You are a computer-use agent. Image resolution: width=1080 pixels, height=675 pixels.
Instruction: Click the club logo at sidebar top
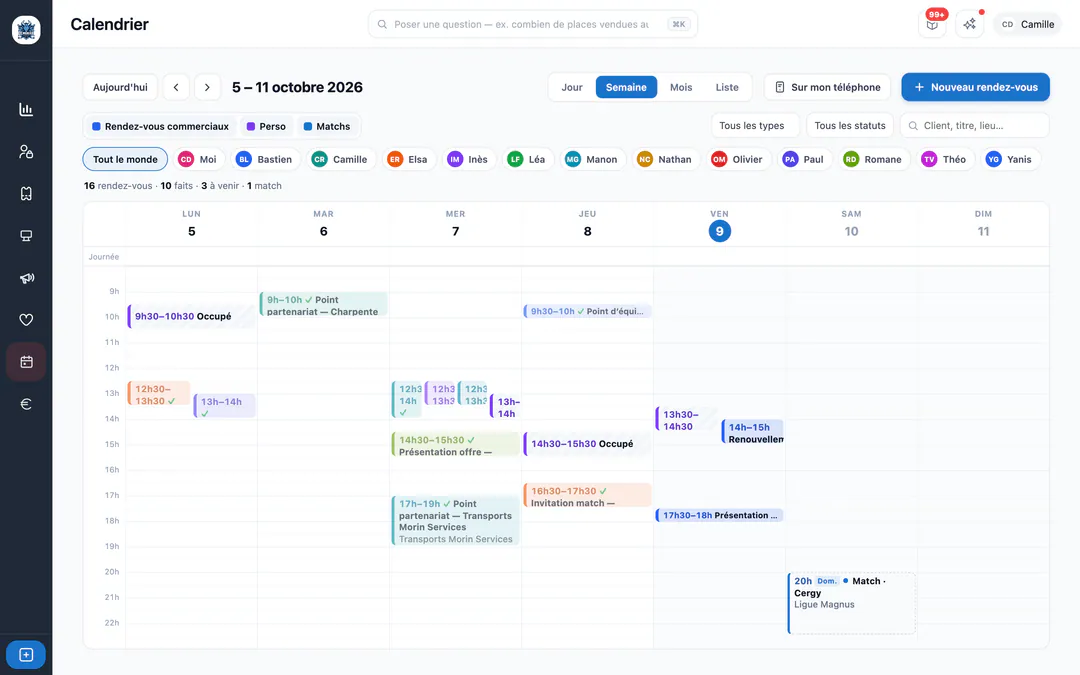(26, 30)
